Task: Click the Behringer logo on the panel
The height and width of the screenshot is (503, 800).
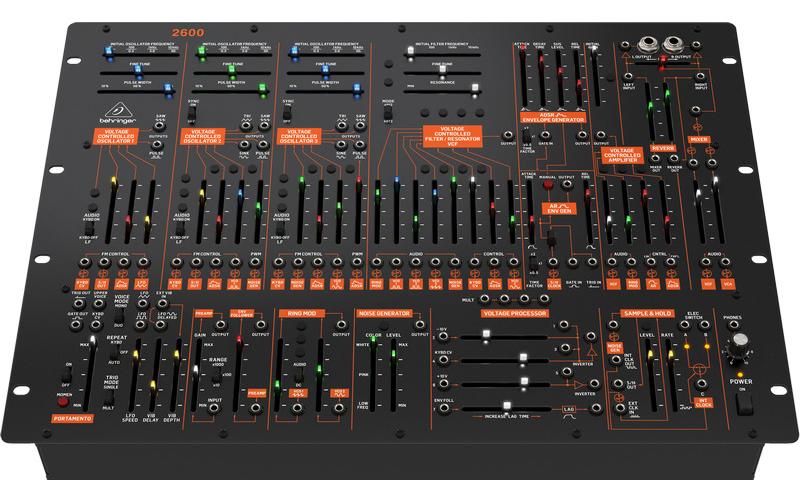Action: click(118, 114)
